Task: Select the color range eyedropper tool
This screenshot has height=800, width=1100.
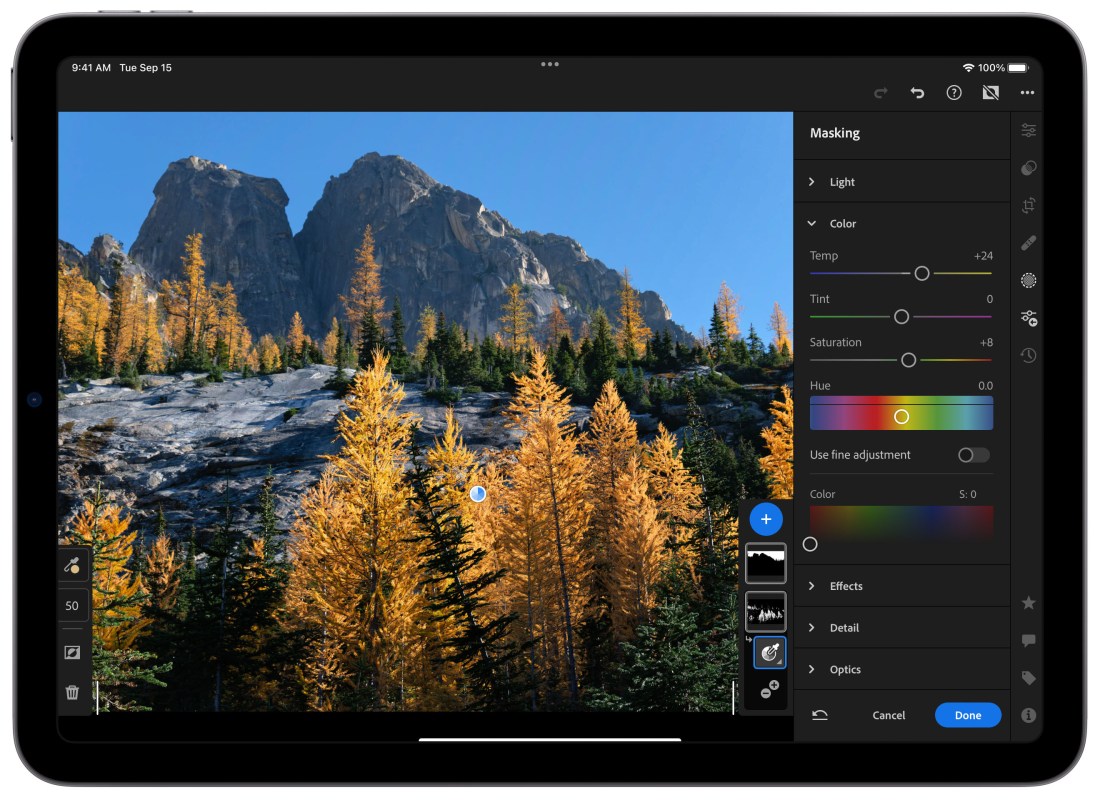Action: pos(72,565)
